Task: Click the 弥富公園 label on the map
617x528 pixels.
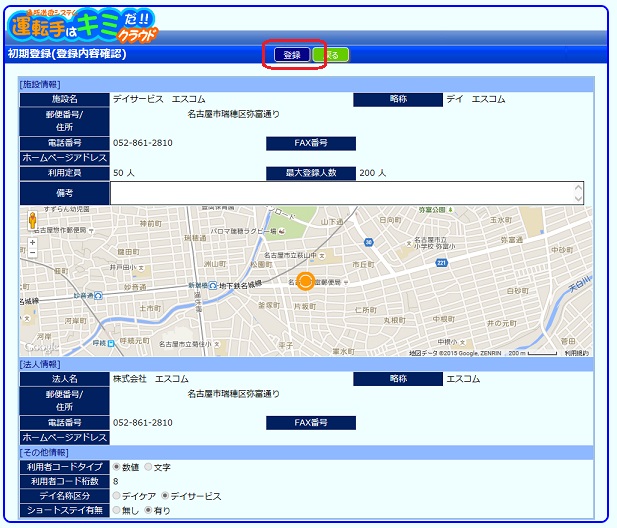Action: point(432,210)
